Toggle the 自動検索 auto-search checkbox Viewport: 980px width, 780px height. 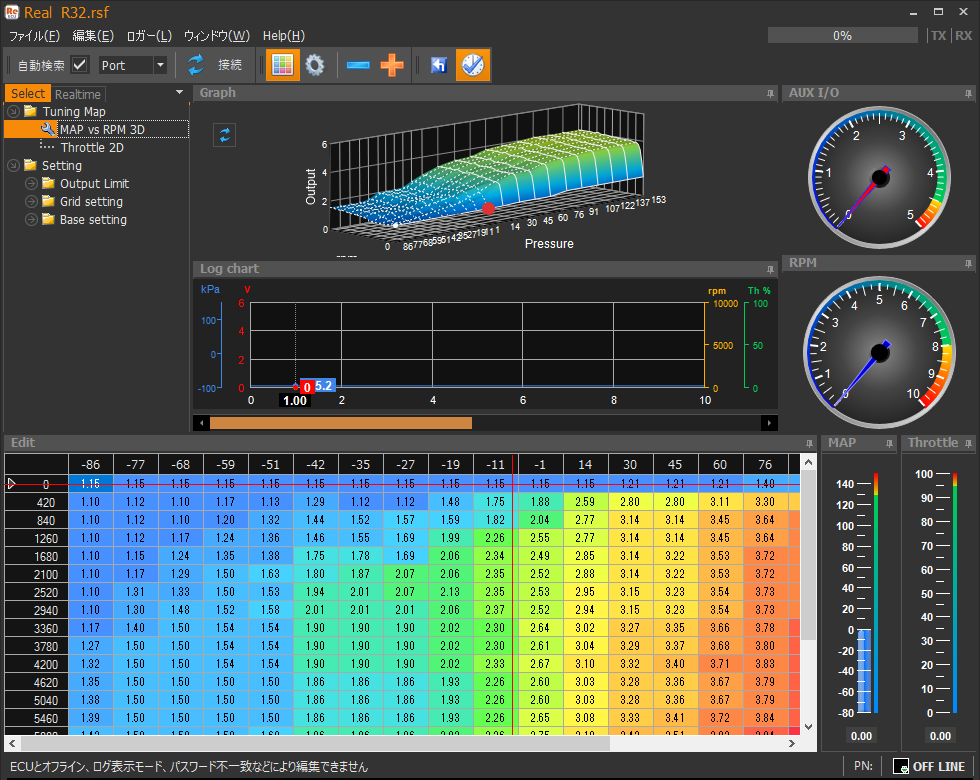pos(79,65)
